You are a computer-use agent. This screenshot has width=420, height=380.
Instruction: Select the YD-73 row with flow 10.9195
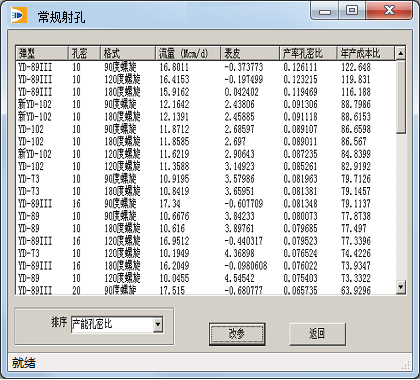click(x=206, y=179)
